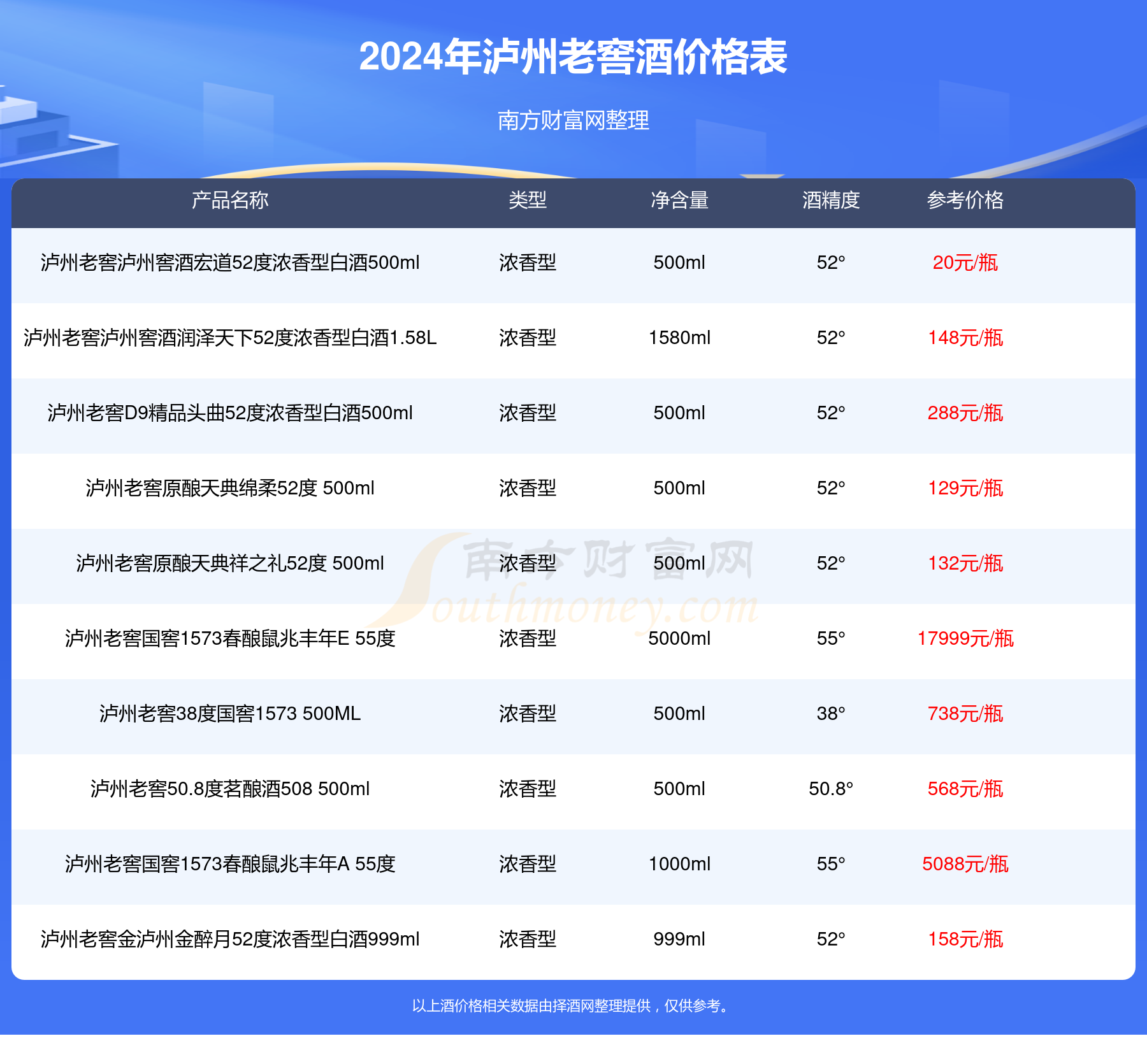Image resolution: width=1147 pixels, height=1064 pixels.
Task: Click the 类型 column header
Action: [528, 200]
